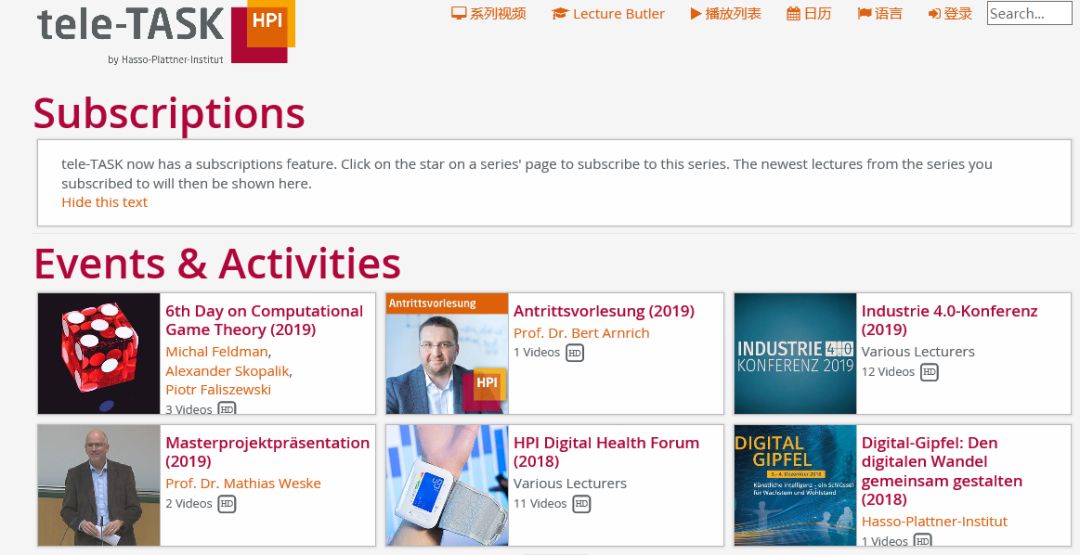Image resolution: width=1080 pixels, height=555 pixels.
Task: Open the 日历 menu item
Action: coord(809,13)
